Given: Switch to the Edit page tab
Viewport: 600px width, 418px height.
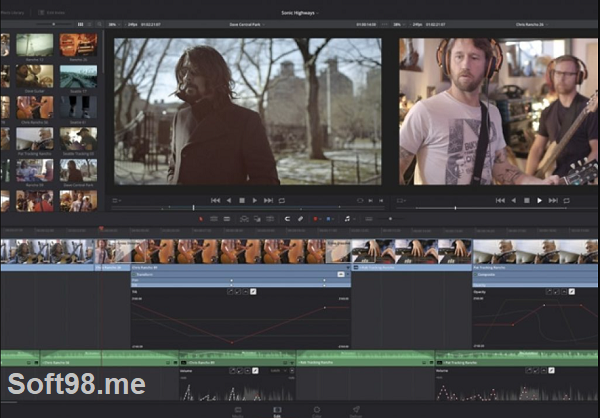Looking at the screenshot, I should click(277, 412).
